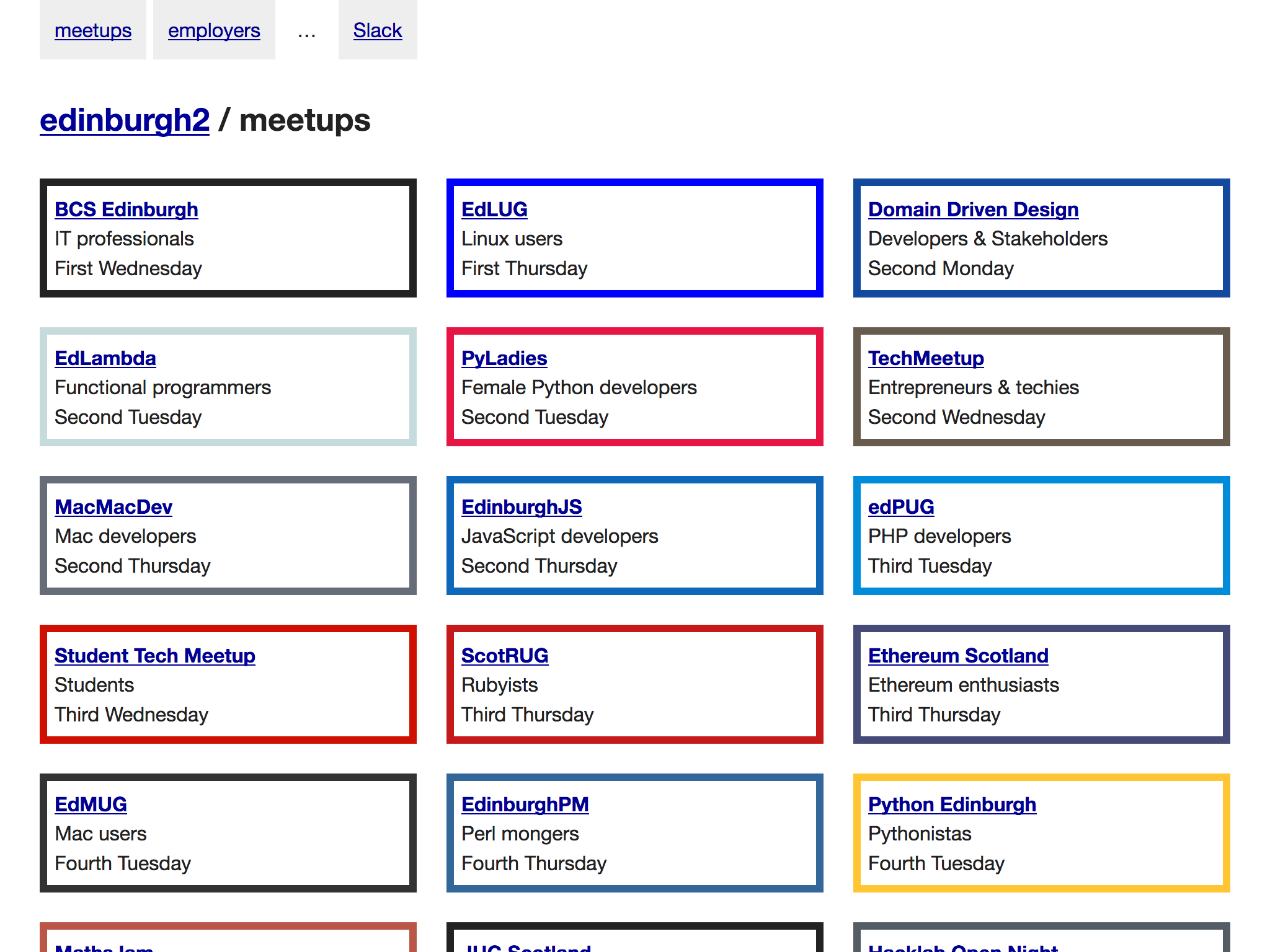The width and height of the screenshot is (1270, 952).
Task: Open the MacMacDev link
Action: click(113, 507)
